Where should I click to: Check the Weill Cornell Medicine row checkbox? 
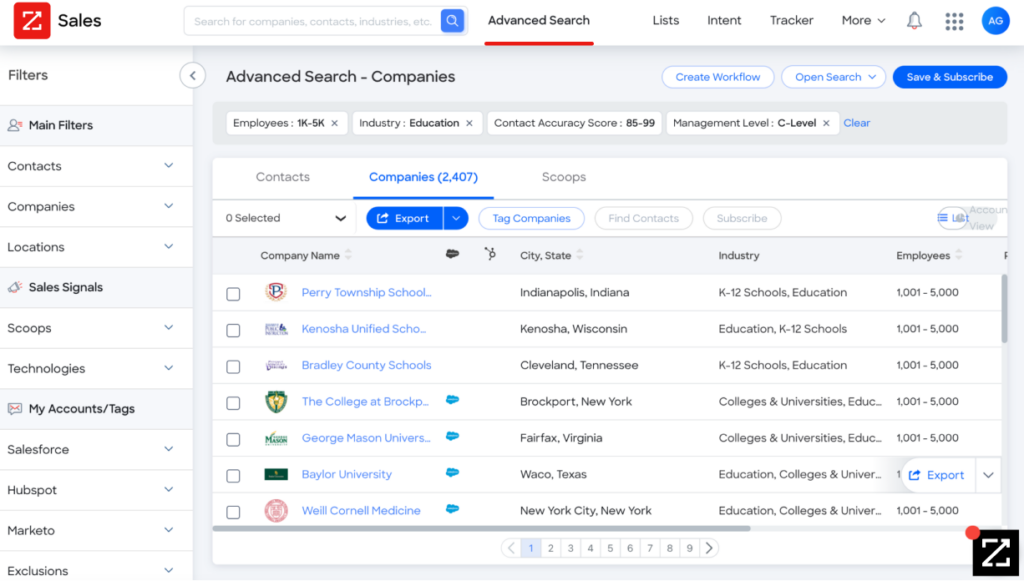point(233,512)
